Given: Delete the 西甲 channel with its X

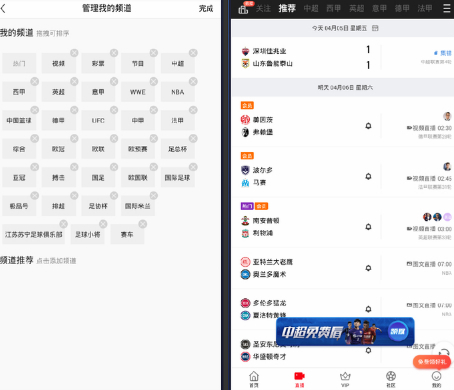Looking at the screenshot, I should click(x=35, y=81).
